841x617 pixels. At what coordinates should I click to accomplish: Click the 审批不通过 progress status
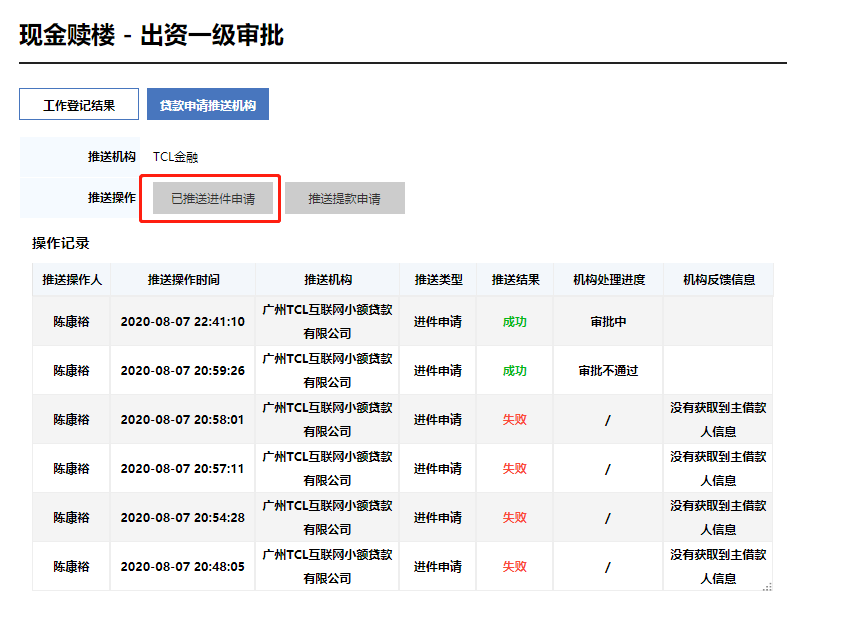(x=608, y=370)
